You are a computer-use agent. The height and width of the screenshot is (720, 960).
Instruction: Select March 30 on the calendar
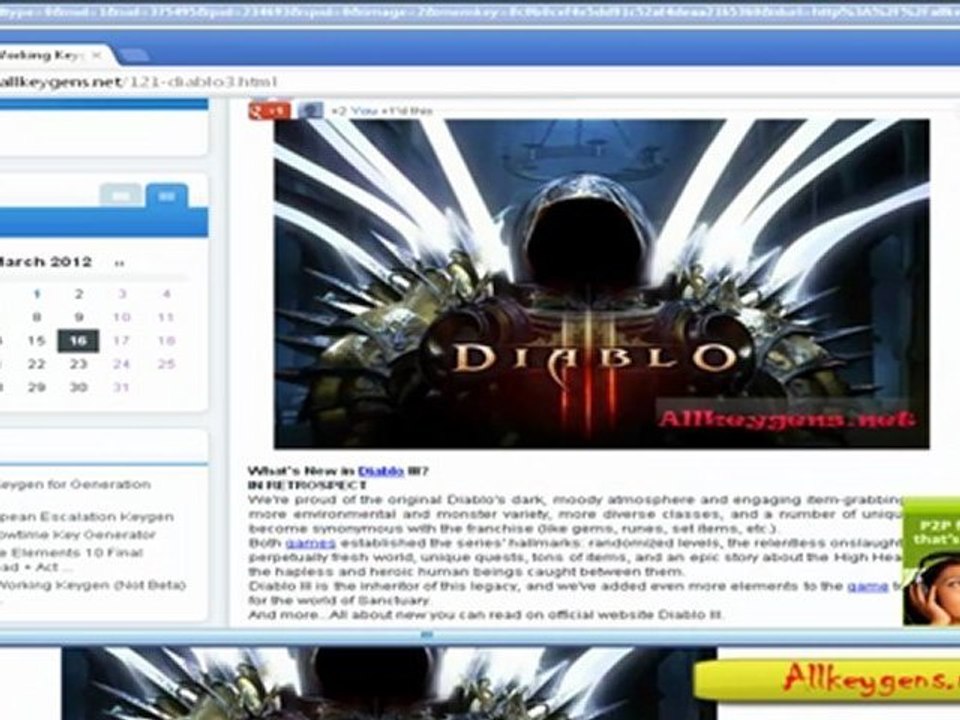[78, 388]
